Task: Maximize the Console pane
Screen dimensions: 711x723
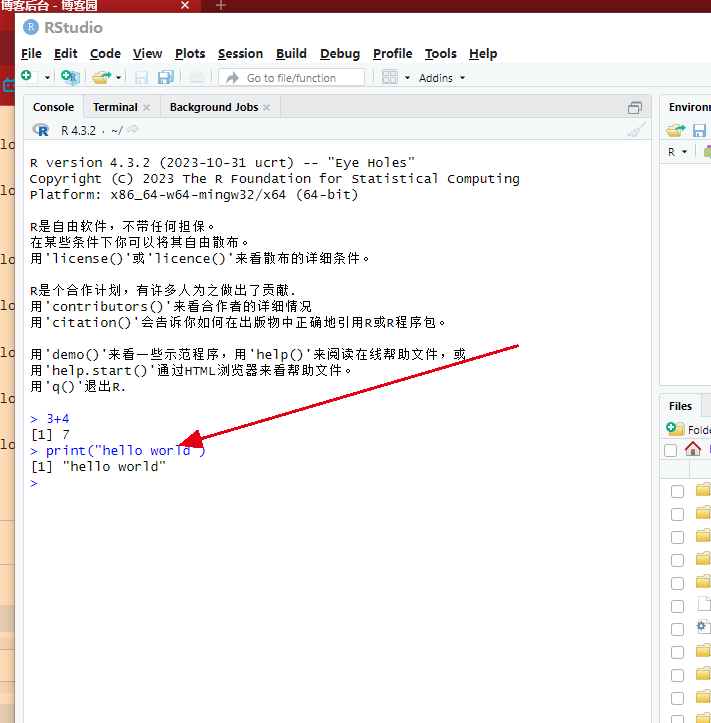Action: click(635, 108)
